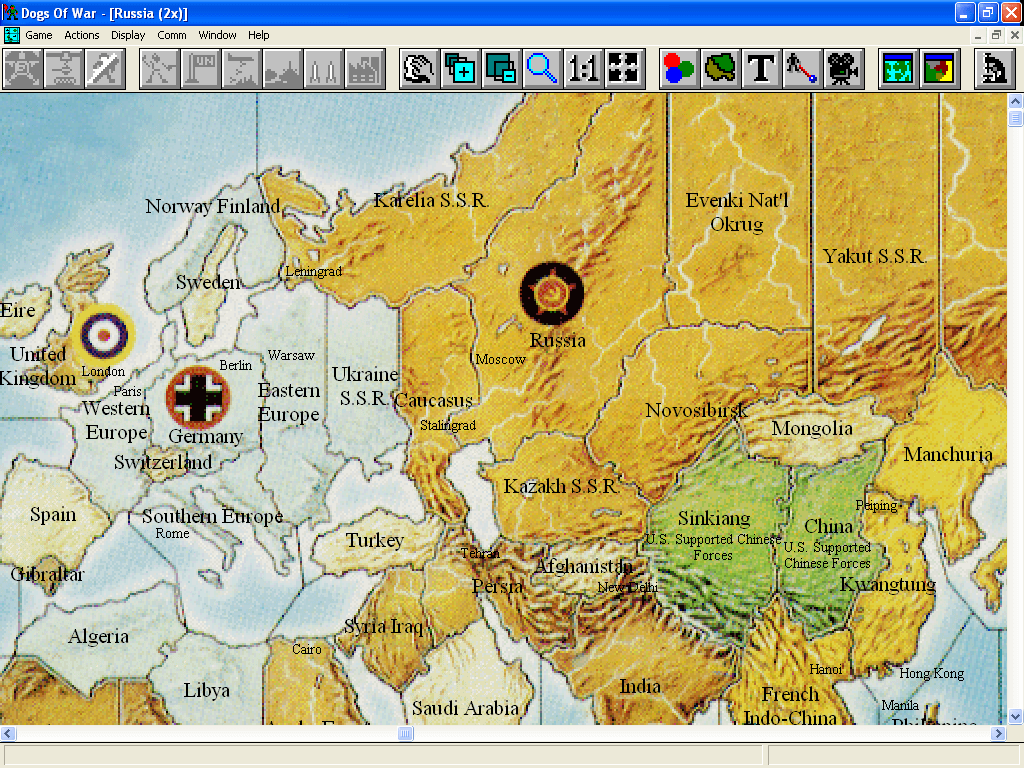Click the UN flag toolbar icon
Image resolution: width=1024 pixels, height=768 pixels.
(200, 69)
